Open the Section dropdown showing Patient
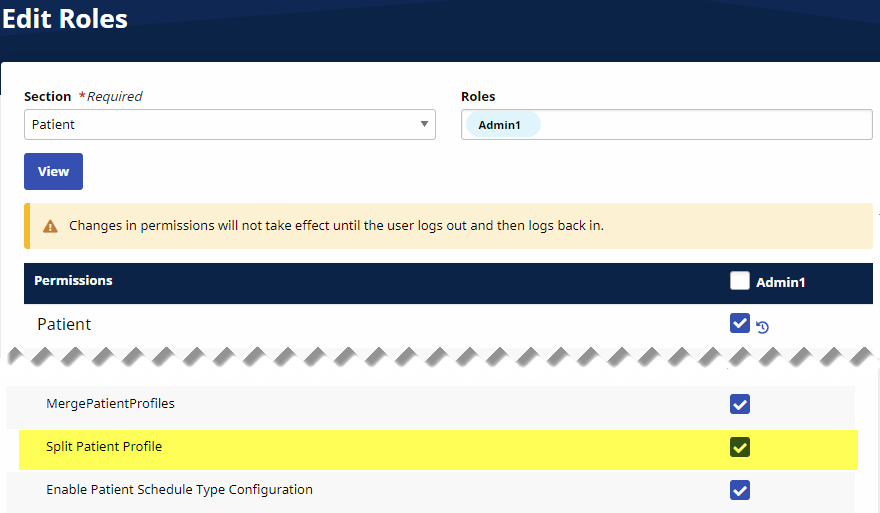This screenshot has width=880, height=513. [230, 125]
